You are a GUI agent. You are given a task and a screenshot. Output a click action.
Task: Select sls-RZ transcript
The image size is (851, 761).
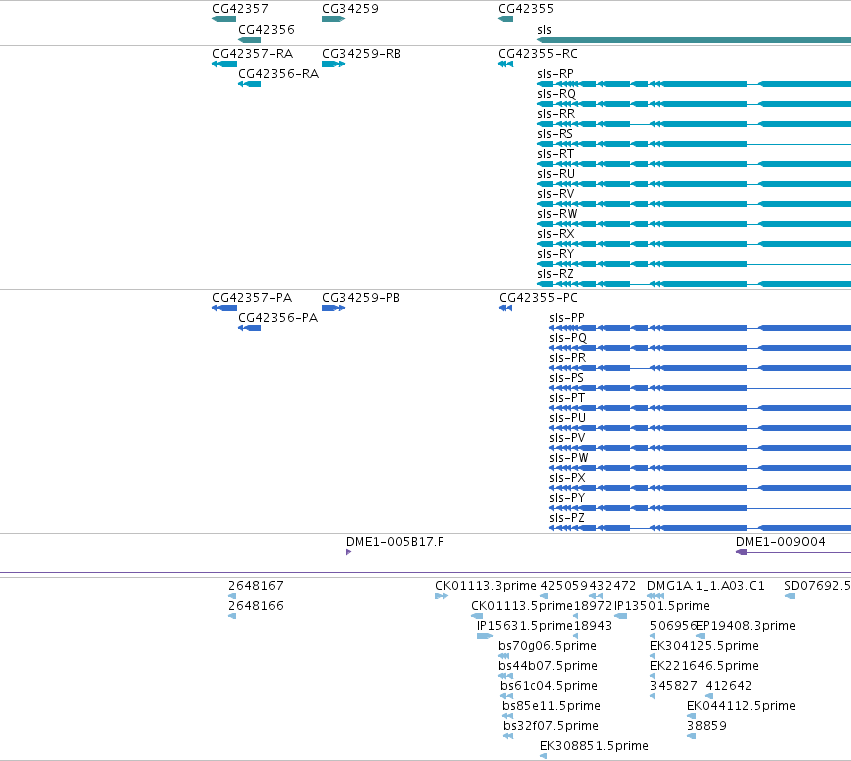point(694,284)
